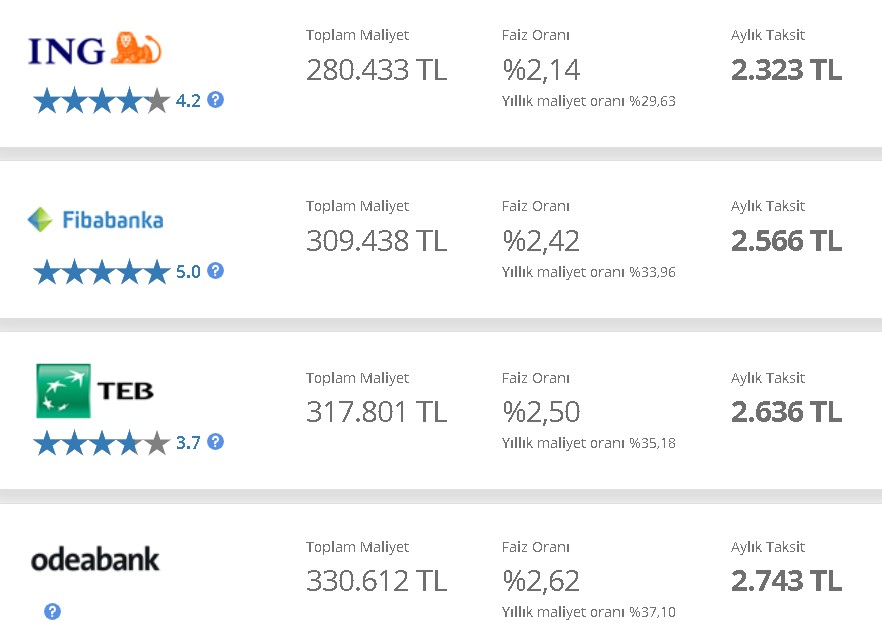Image resolution: width=882 pixels, height=635 pixels.
Task: Open rating help icon next to 4.2
Action: [x=215, y=100]
